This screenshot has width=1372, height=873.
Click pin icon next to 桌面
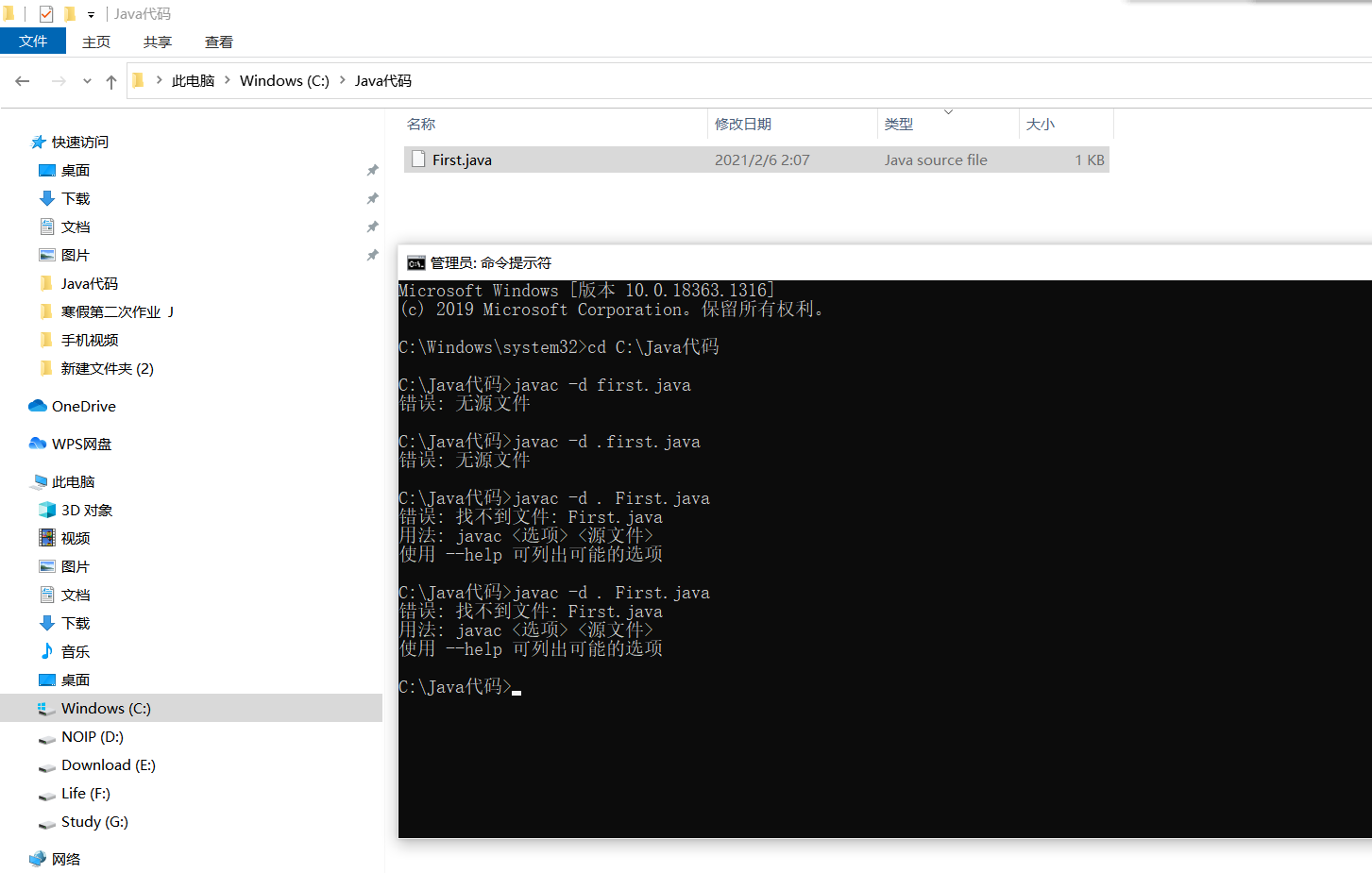point(372,170)
